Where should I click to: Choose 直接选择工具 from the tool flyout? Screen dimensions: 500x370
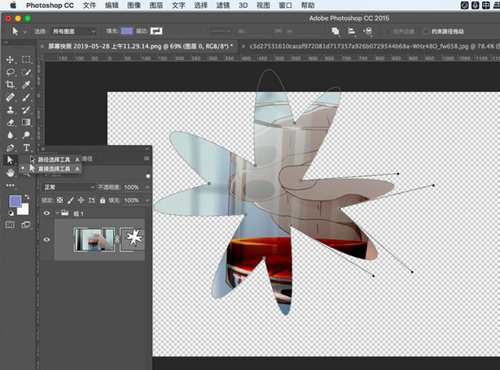(x=54, y=169)
